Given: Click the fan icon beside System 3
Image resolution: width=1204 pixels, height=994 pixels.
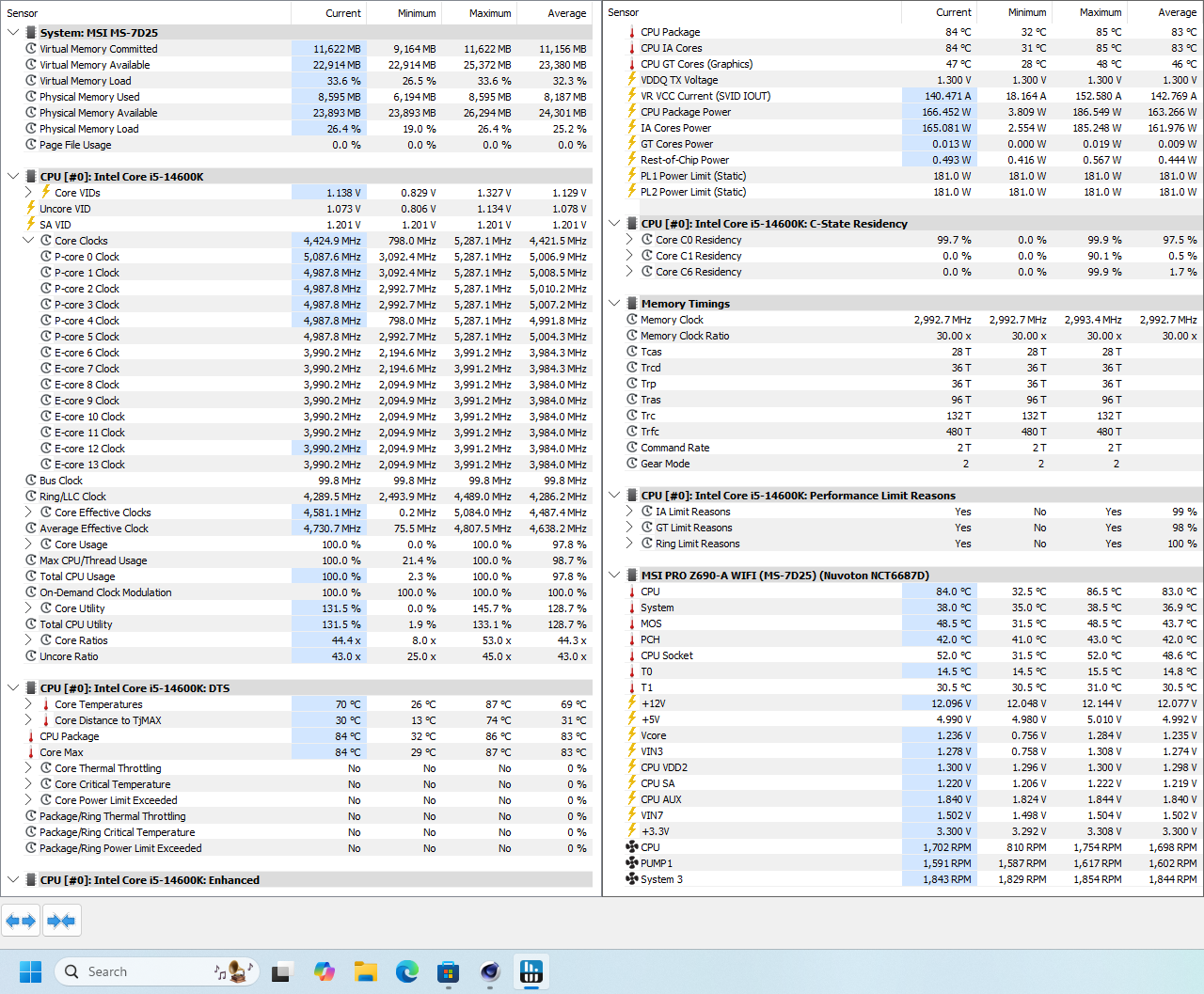Looking at the screenshot, I should click(632, 879).
